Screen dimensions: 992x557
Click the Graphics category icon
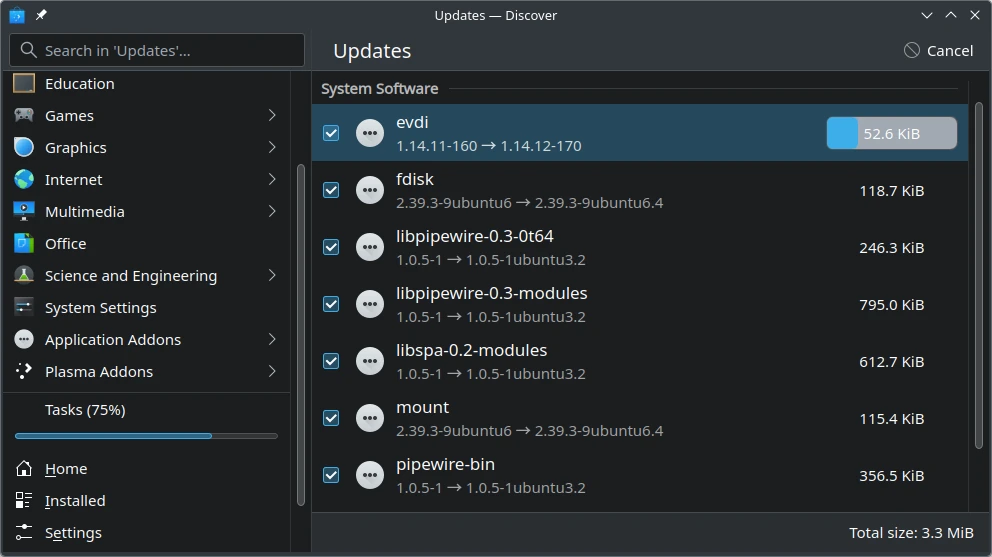[24, 148]
